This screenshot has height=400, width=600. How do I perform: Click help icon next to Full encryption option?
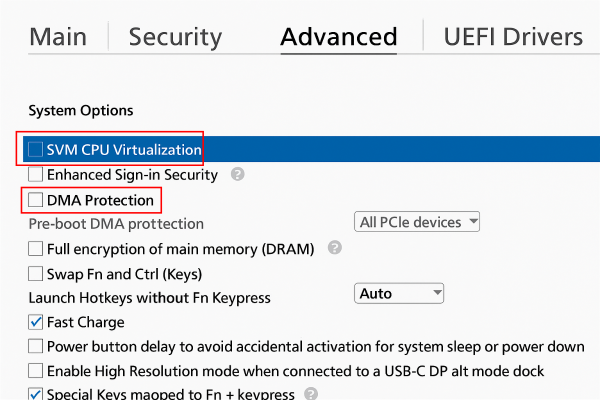[x=335, y=247]
